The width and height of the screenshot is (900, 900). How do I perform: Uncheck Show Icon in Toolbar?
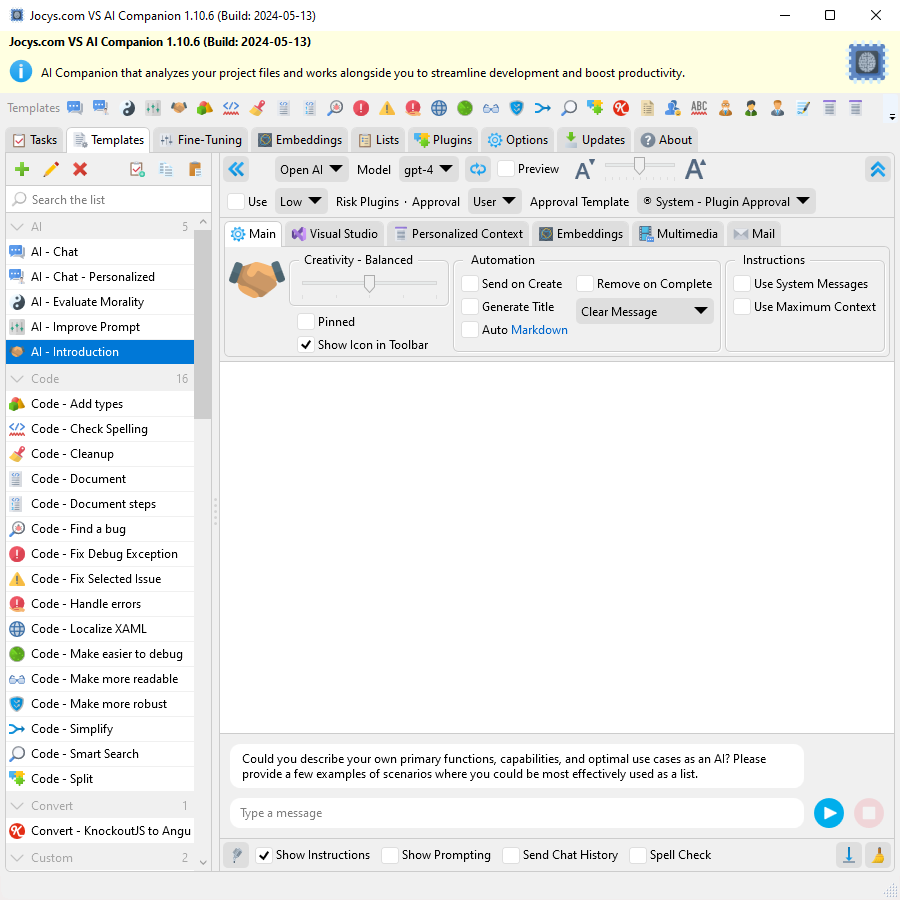click(x=306, y=344)
